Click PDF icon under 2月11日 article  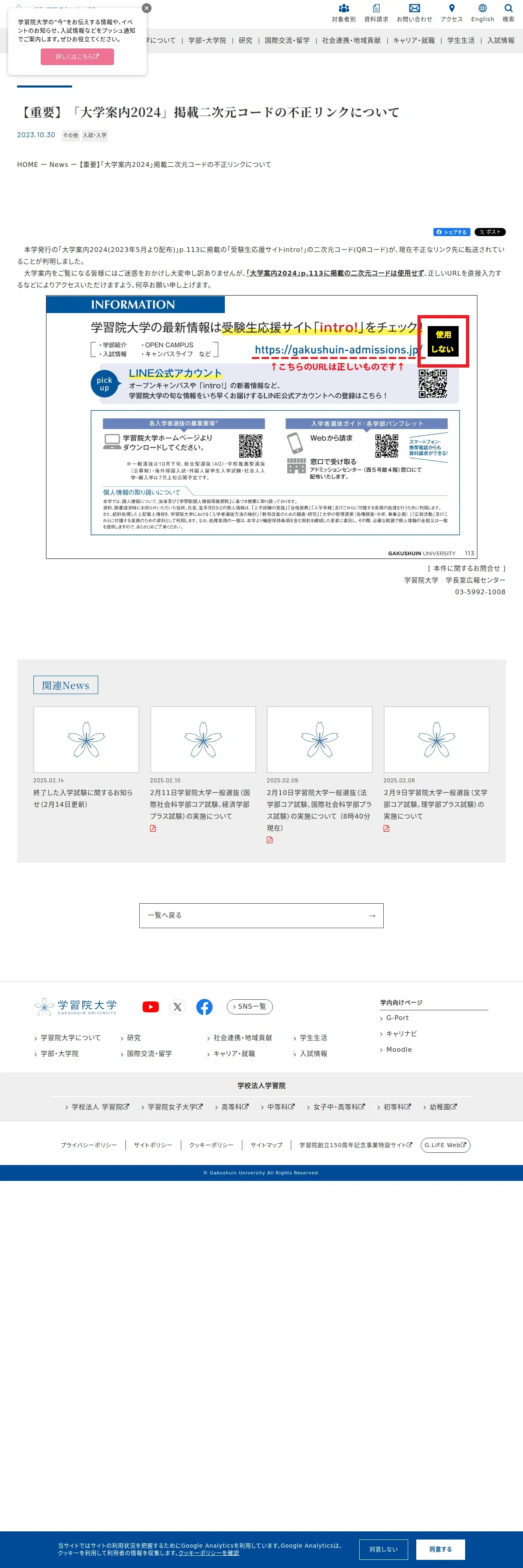[153, 828]
